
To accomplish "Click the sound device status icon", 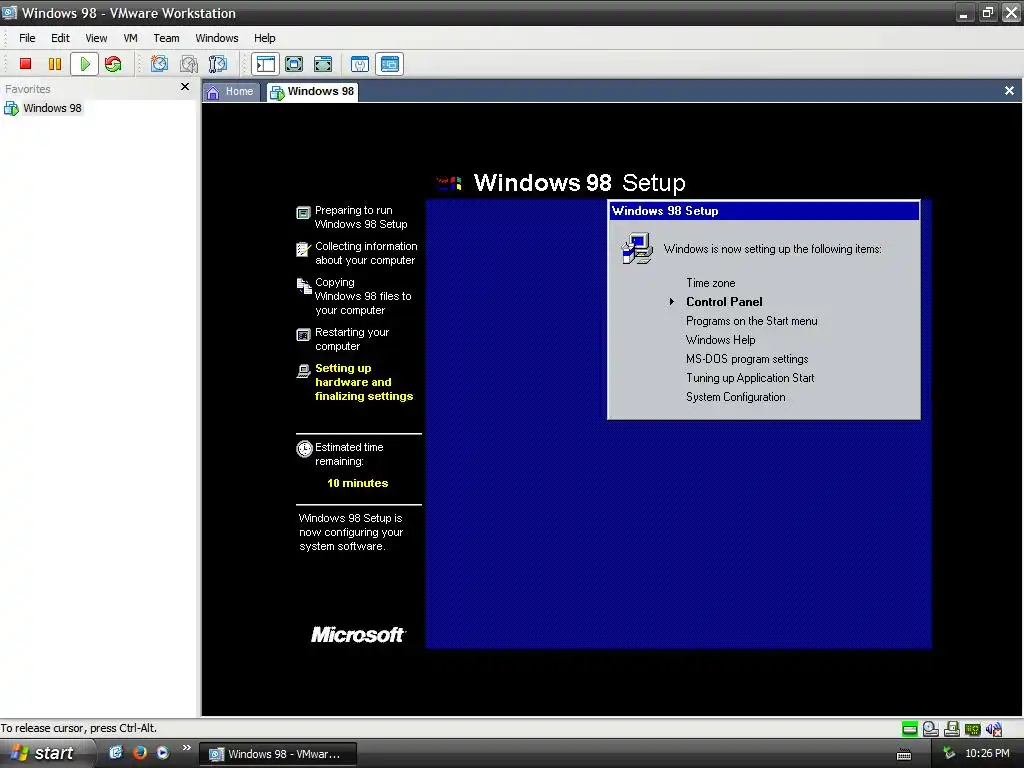I will (x=994, y=729).
